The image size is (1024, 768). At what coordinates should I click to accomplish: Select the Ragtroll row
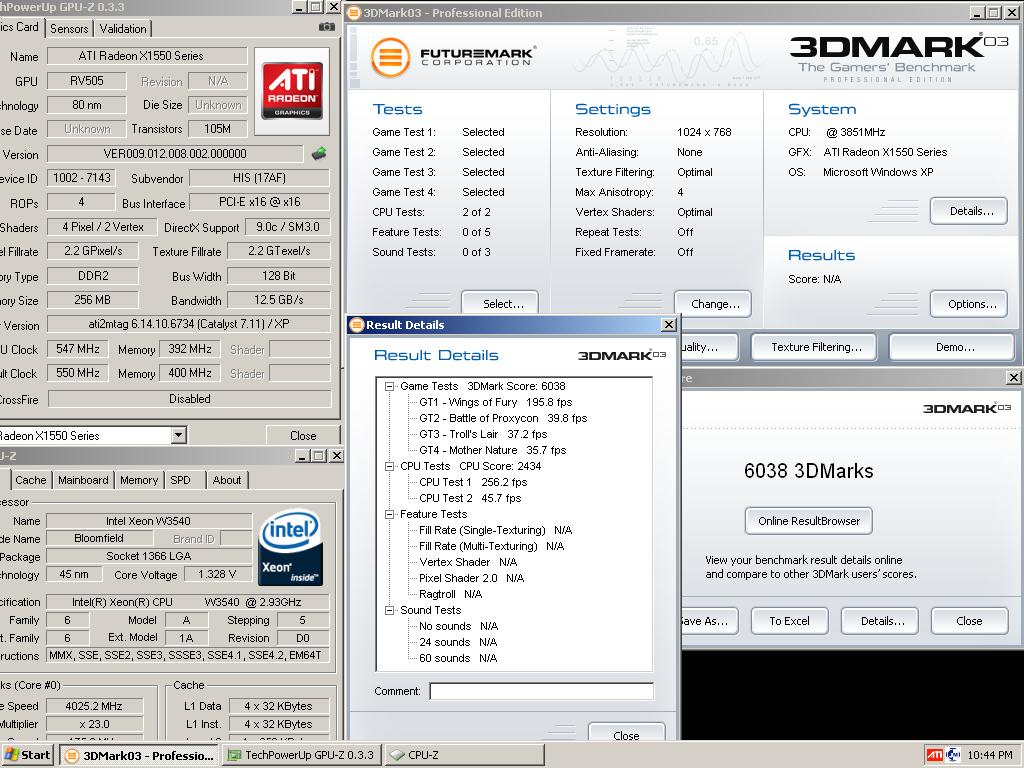tap(450, 594)
